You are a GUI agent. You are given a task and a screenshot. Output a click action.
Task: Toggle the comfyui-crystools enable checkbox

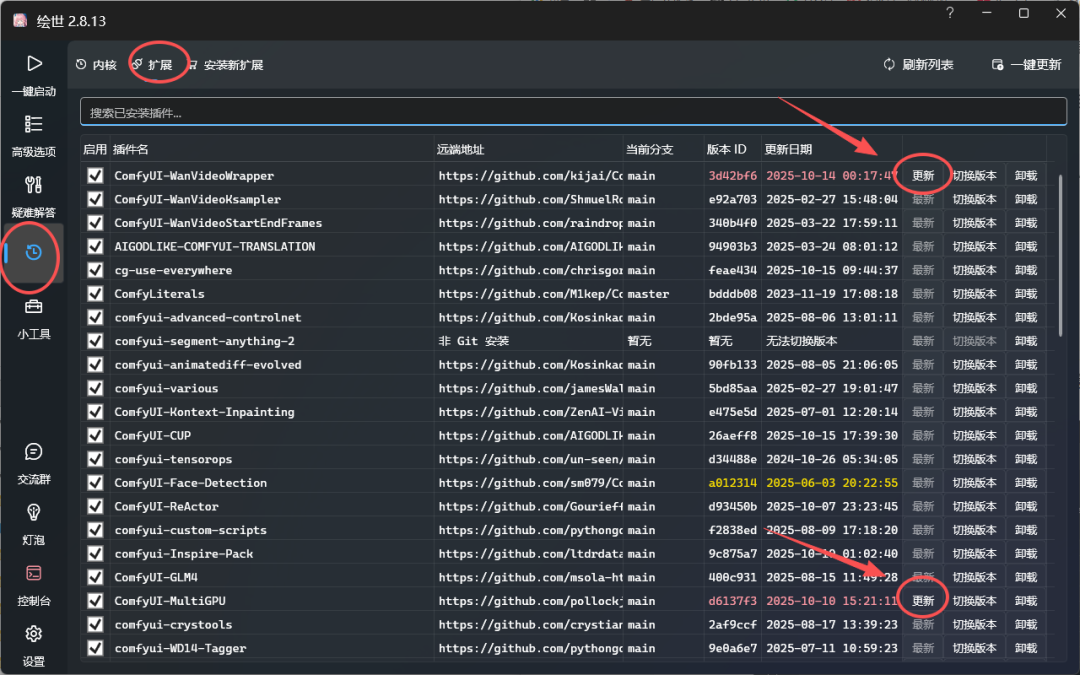(x=95, y=625)
